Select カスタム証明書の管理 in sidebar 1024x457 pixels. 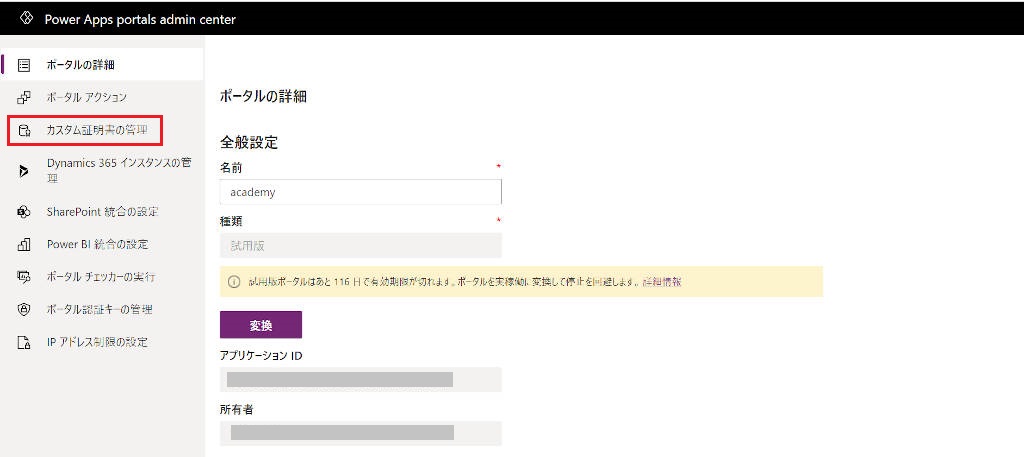tap(103, 131)
